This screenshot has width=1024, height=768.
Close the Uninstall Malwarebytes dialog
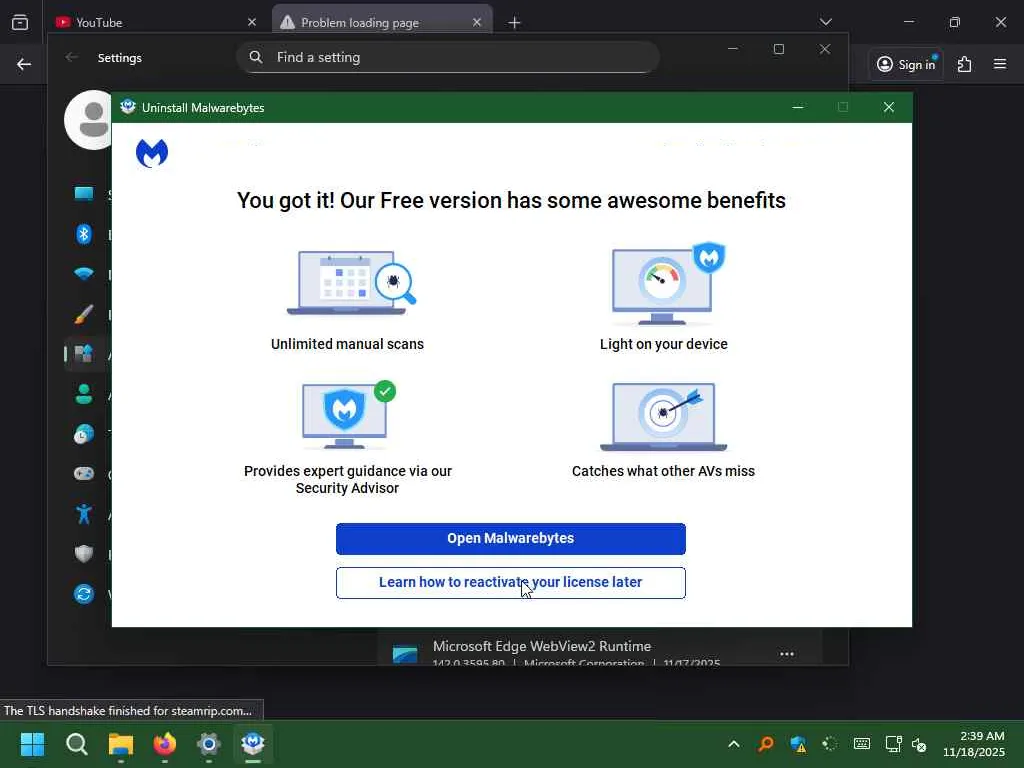tap(889, 107)
